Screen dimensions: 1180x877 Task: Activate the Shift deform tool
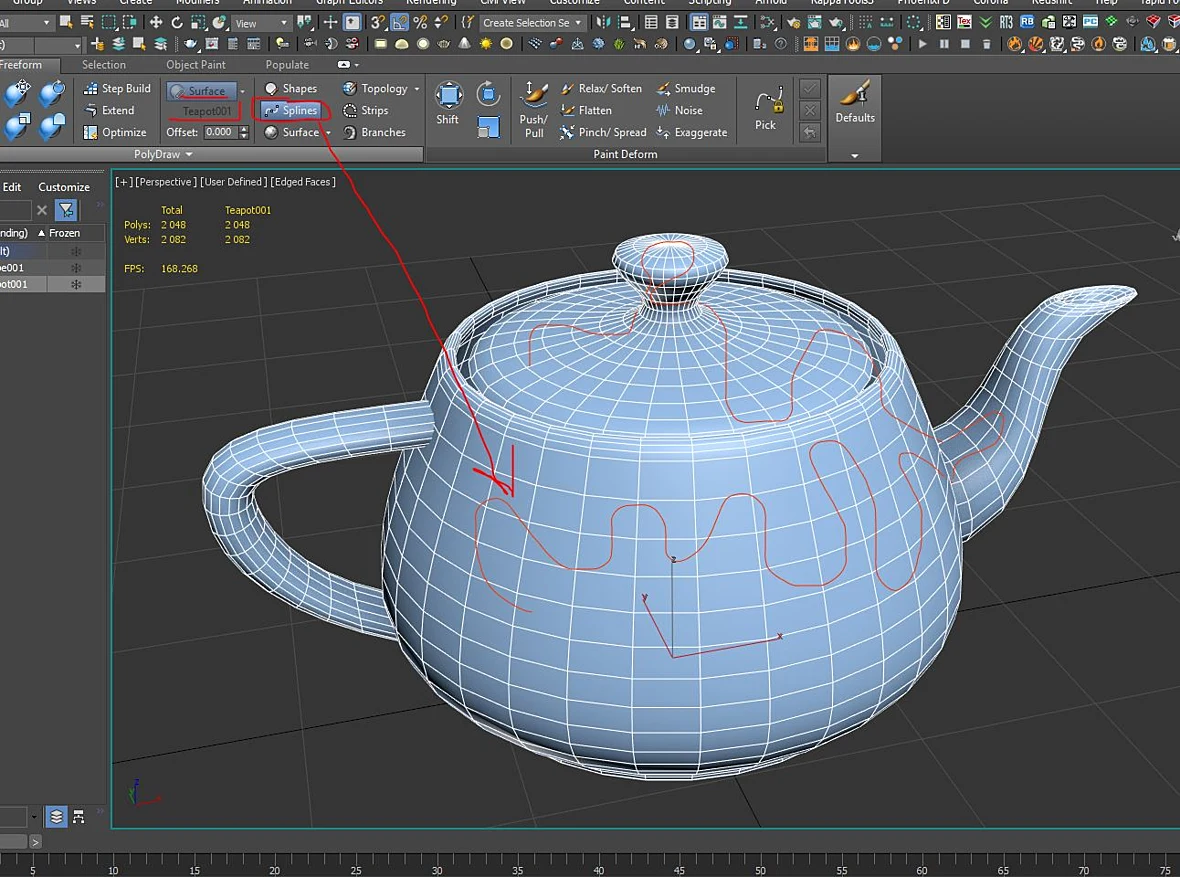pyautogui.click(x=449, y=103)
